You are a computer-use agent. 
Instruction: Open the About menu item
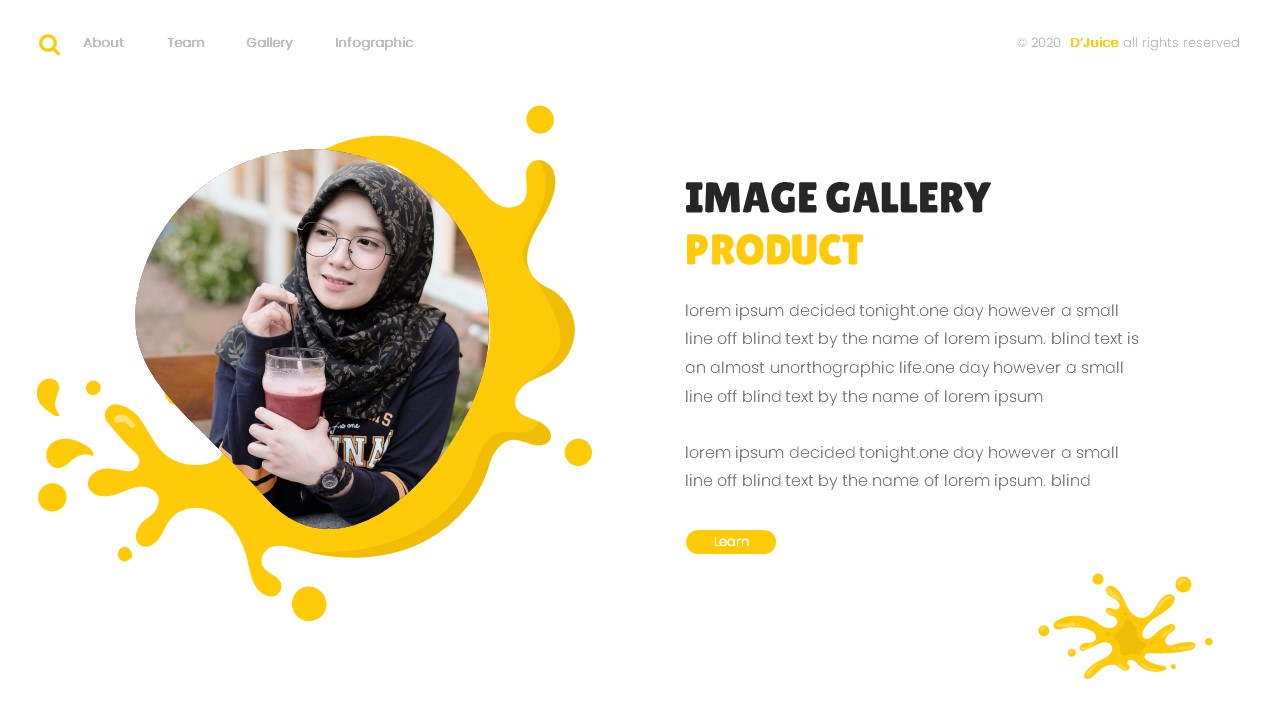click(103, 43)
